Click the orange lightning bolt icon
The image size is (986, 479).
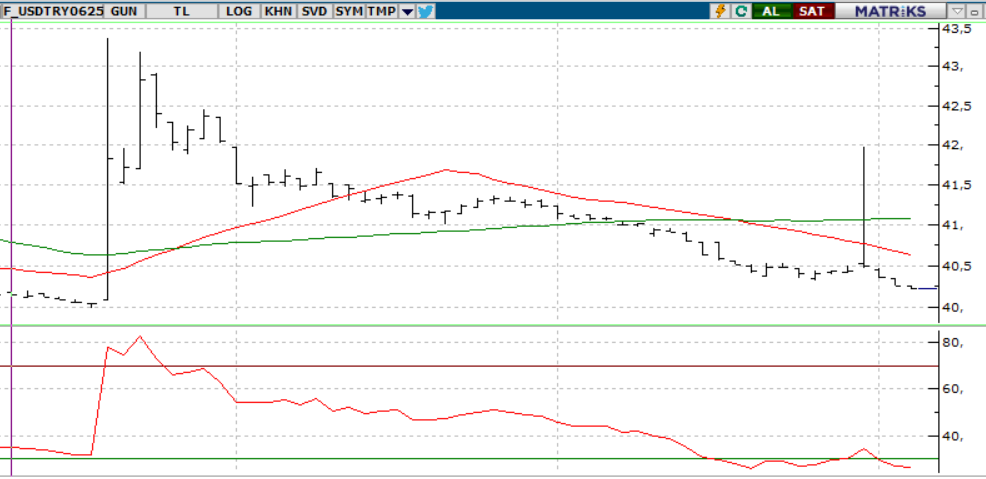pyautogui.click(x=721, y=11)
